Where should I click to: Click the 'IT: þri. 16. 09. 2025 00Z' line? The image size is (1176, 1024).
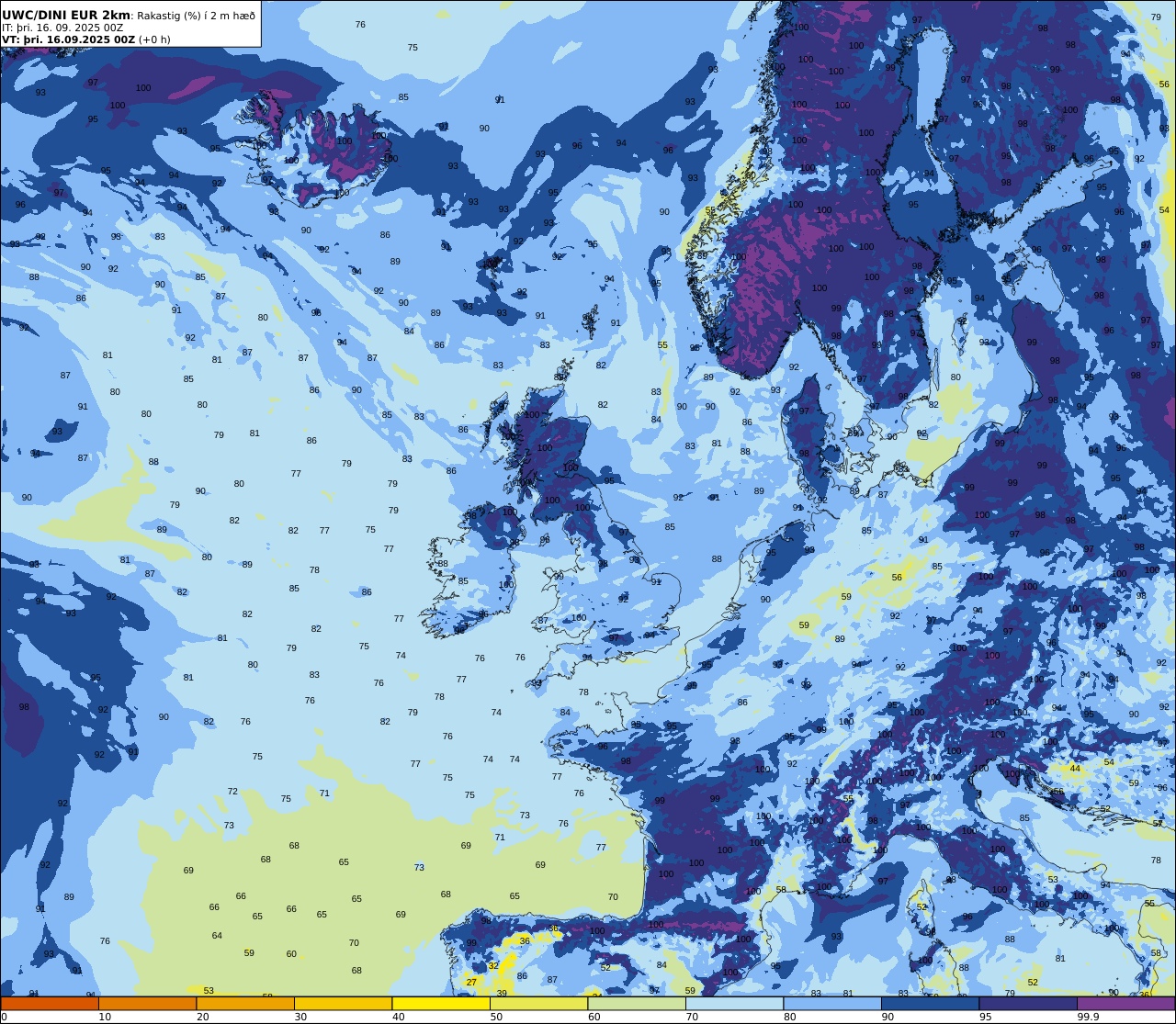pos(62,28)
